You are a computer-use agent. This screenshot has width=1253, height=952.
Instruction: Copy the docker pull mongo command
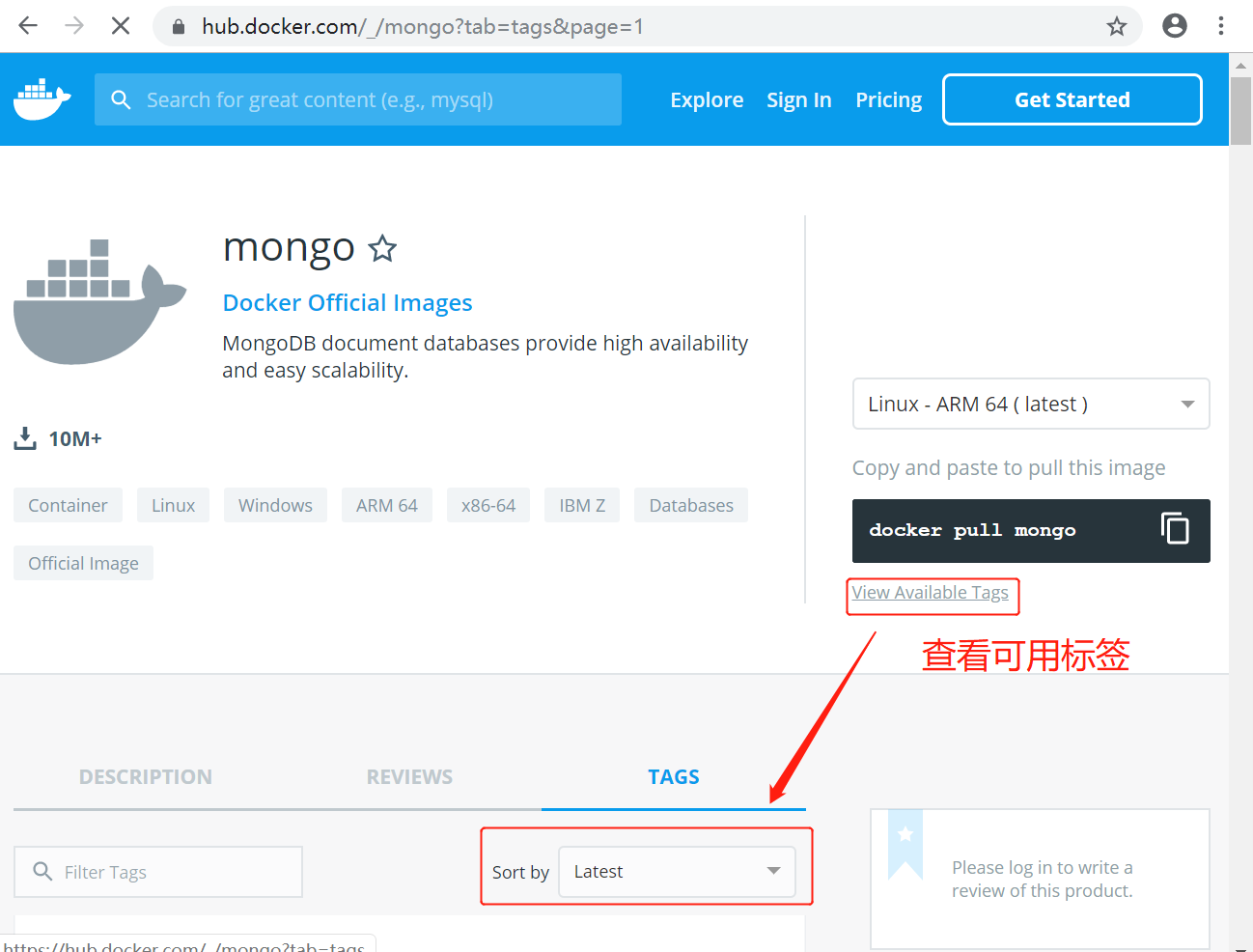[x=1174, y=529]
